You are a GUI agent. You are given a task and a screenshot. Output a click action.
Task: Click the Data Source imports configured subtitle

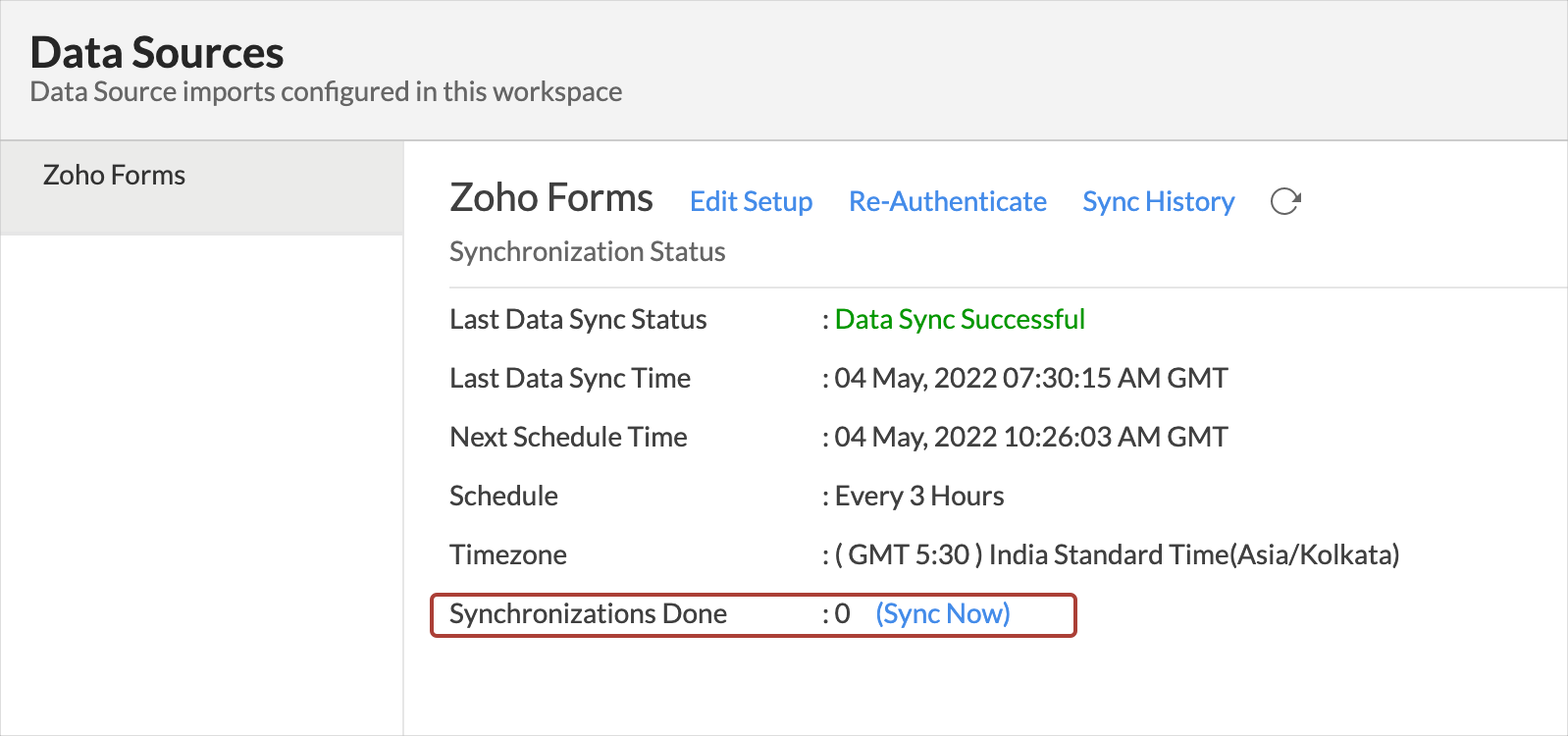(x=326, y=91)
